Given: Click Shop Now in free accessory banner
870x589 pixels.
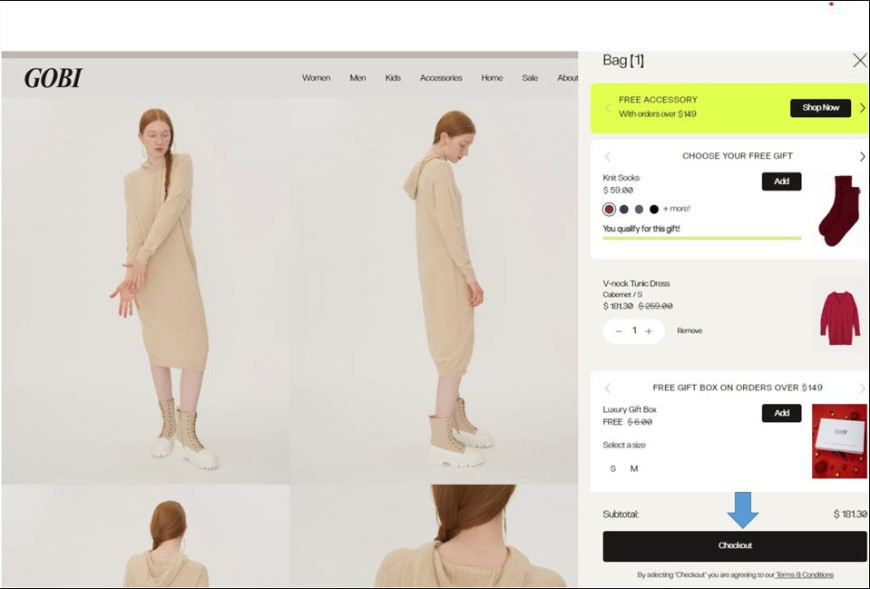Looking at the screenshot, I should click(x=820, y=108).
